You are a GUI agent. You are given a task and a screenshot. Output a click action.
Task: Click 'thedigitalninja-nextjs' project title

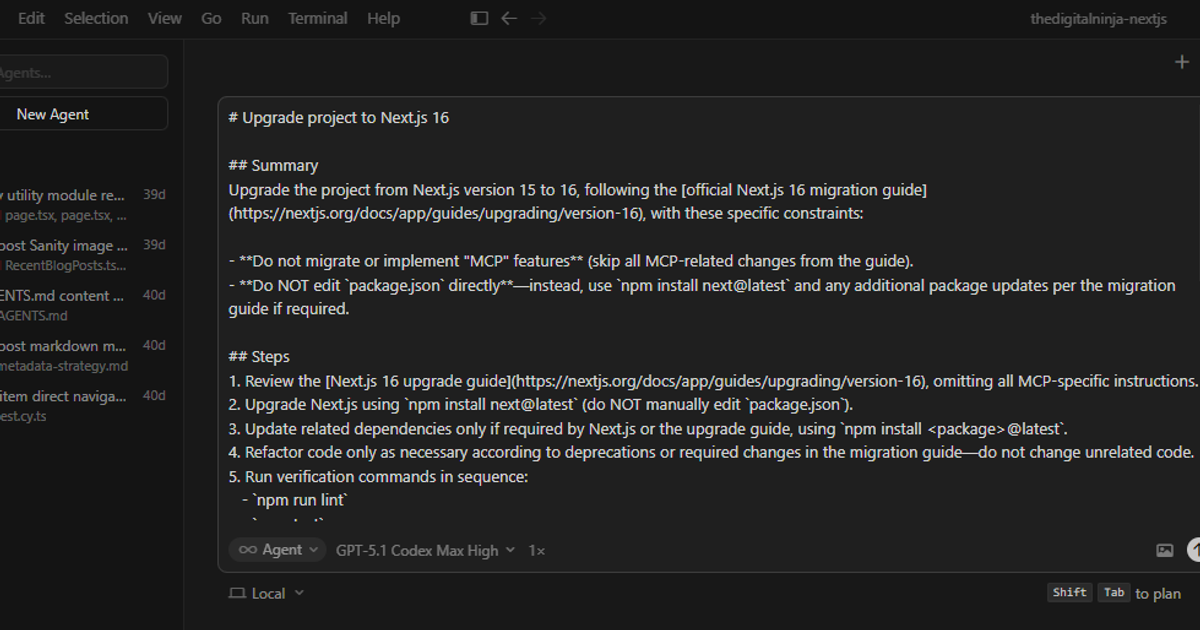(x=1099, y=19)
